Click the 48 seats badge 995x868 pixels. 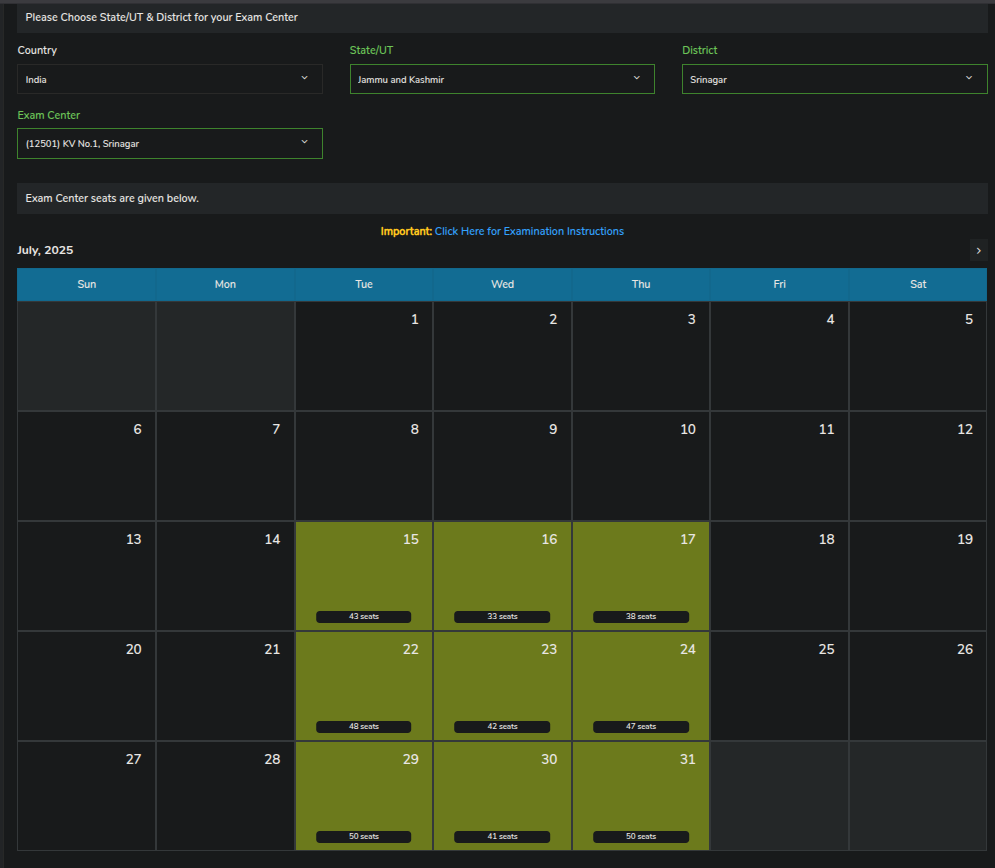tap(364, 727)
